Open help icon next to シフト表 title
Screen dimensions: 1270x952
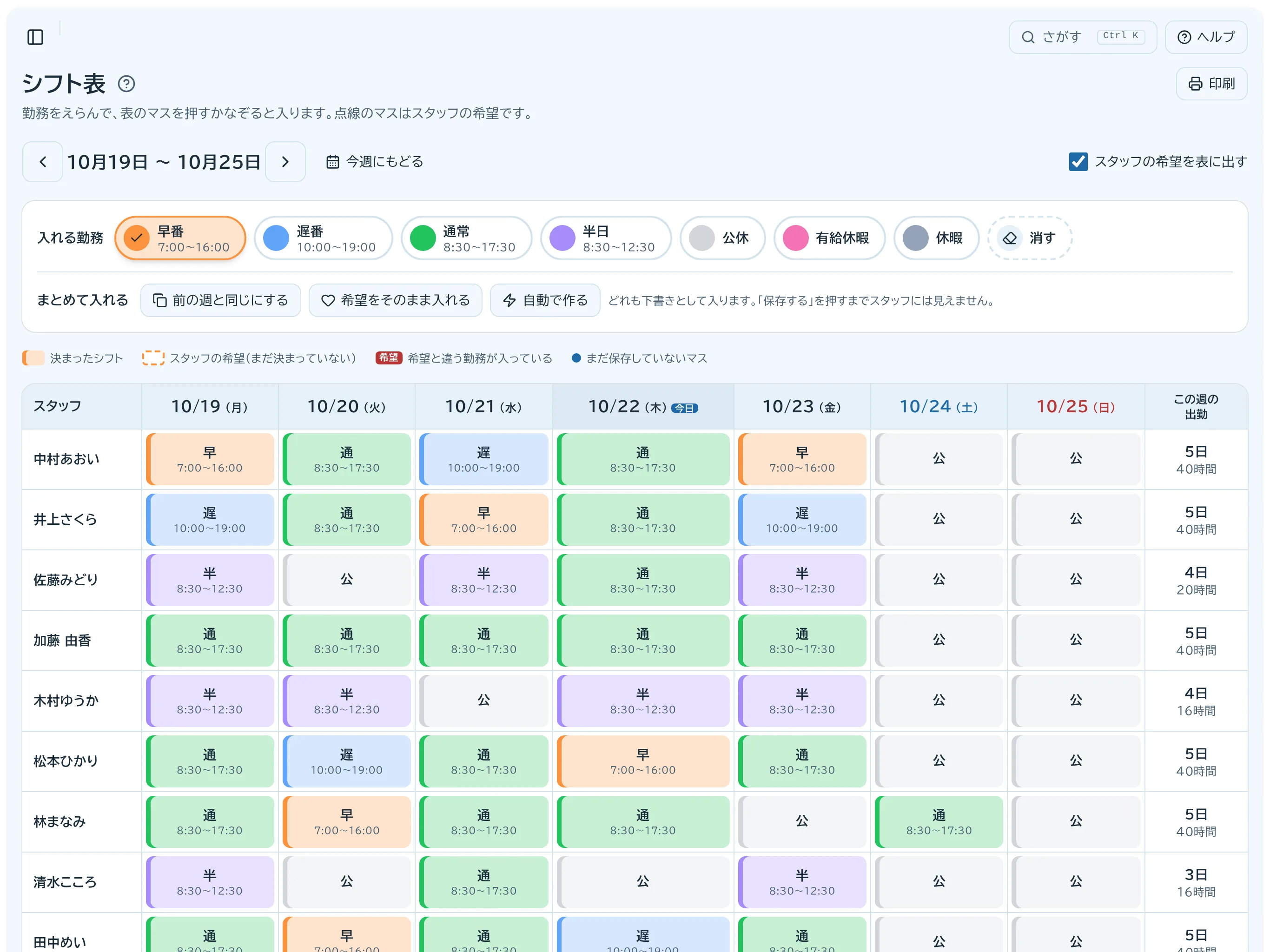point(126,84)
